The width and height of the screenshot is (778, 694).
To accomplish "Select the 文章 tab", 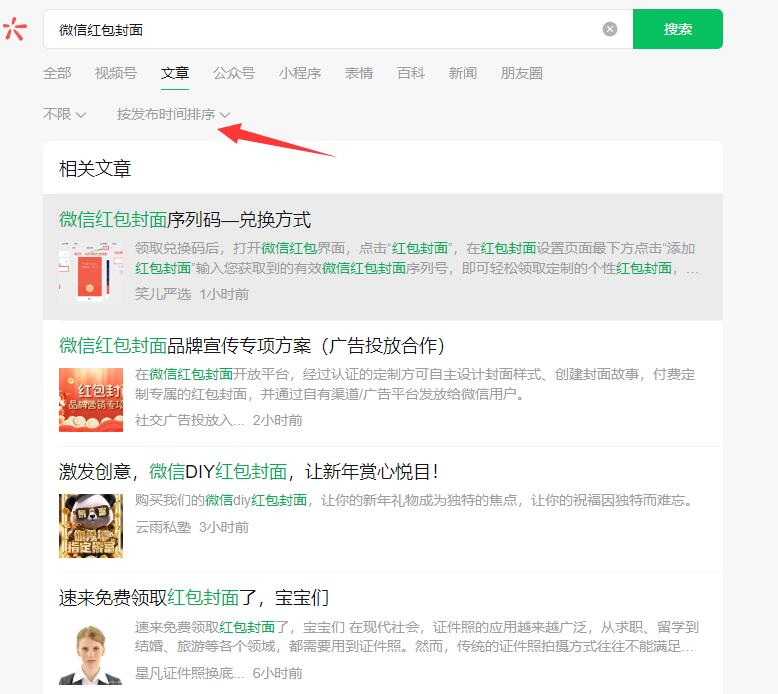I will [x=175, y=73].
